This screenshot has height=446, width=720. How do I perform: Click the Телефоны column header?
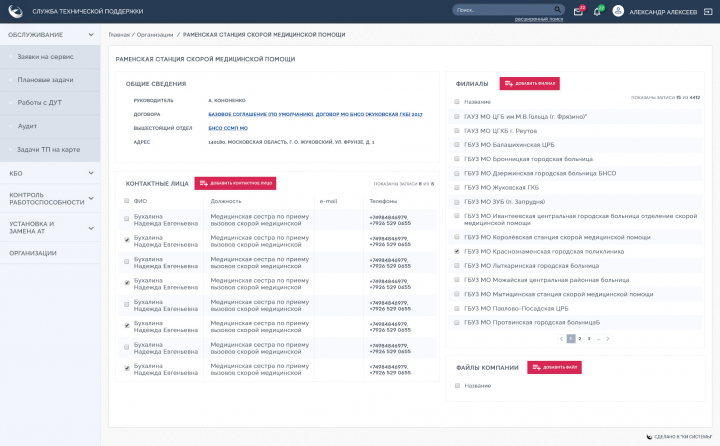tap(383, 201)
